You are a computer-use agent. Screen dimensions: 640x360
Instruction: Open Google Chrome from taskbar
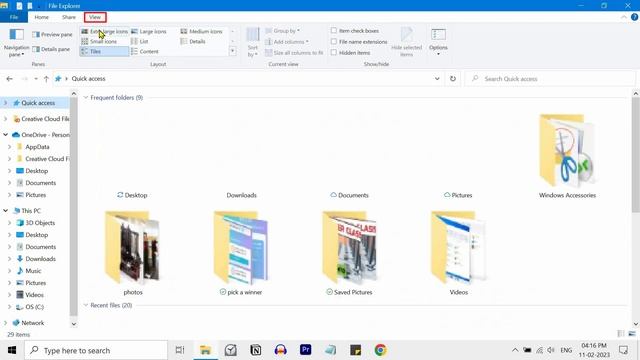coord(380,350)
